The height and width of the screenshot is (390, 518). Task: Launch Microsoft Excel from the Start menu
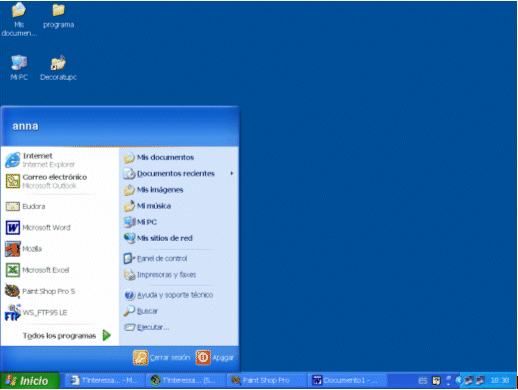(38, 270)
